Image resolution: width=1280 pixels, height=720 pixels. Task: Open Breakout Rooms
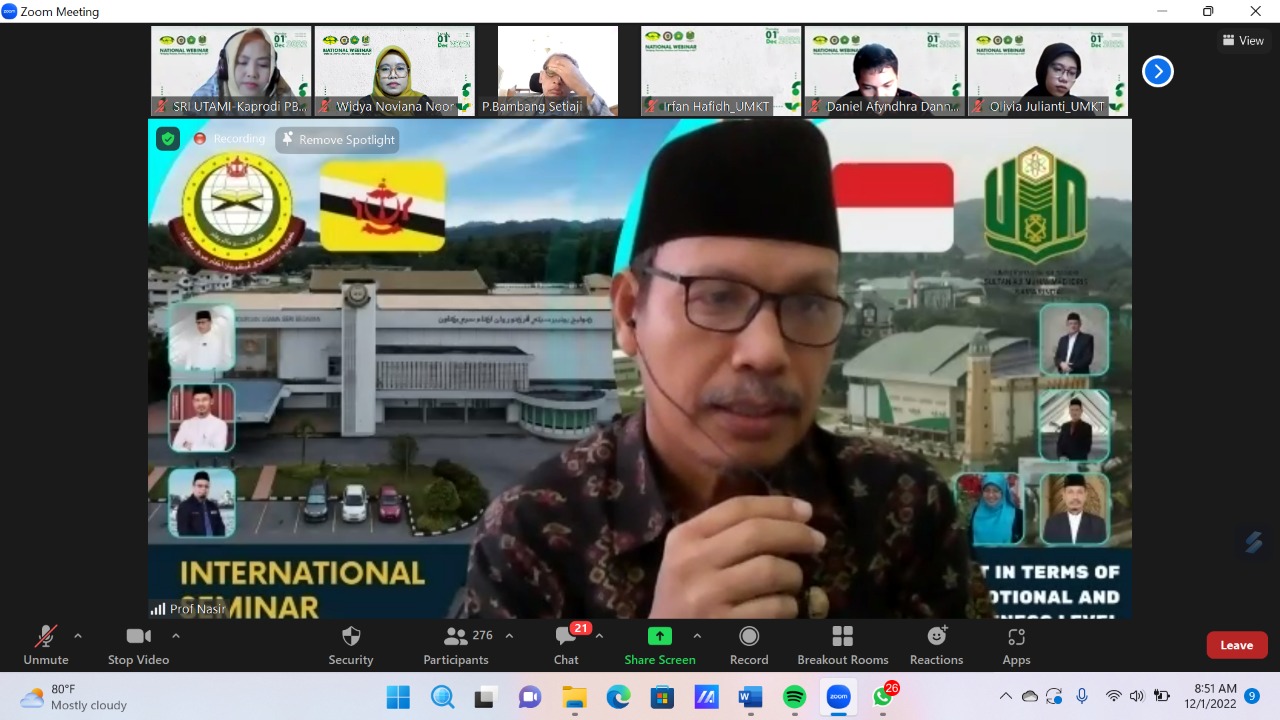coord(843,645)
